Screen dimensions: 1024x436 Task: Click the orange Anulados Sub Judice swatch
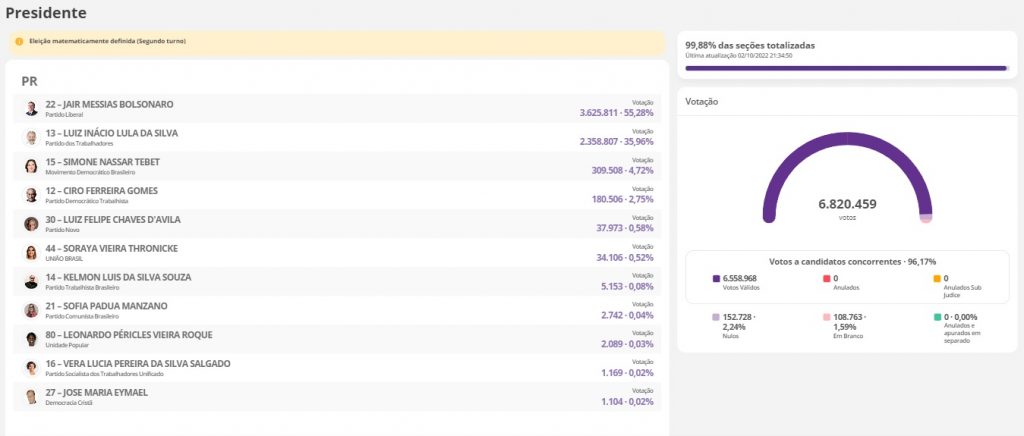937,279
